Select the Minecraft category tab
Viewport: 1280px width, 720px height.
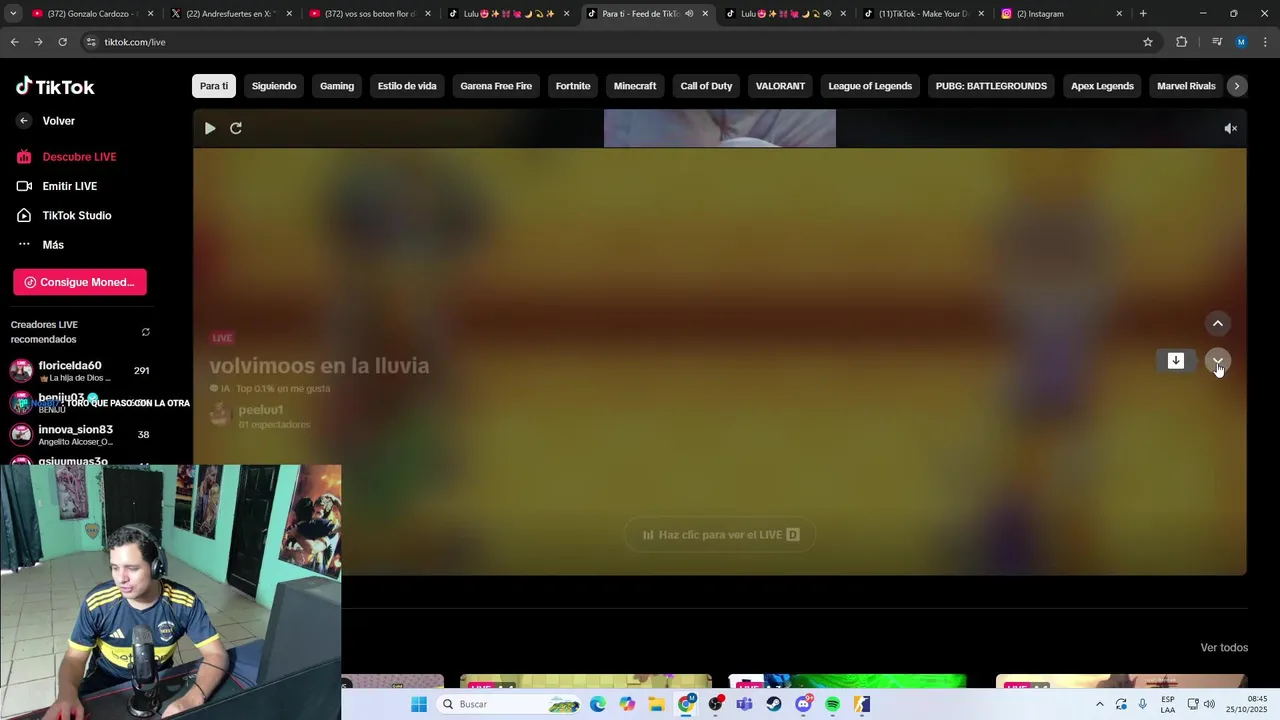[635, 86]
